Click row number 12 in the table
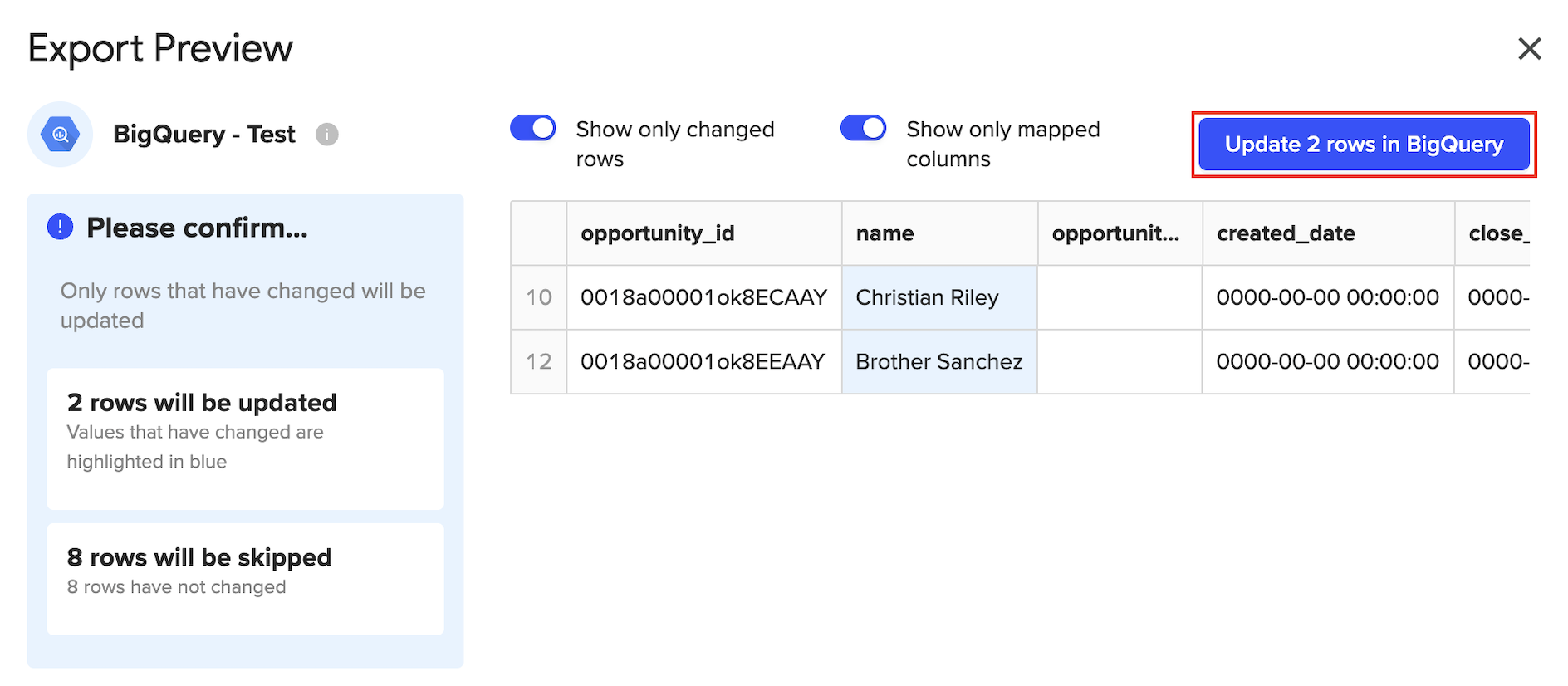 [539, 362]
